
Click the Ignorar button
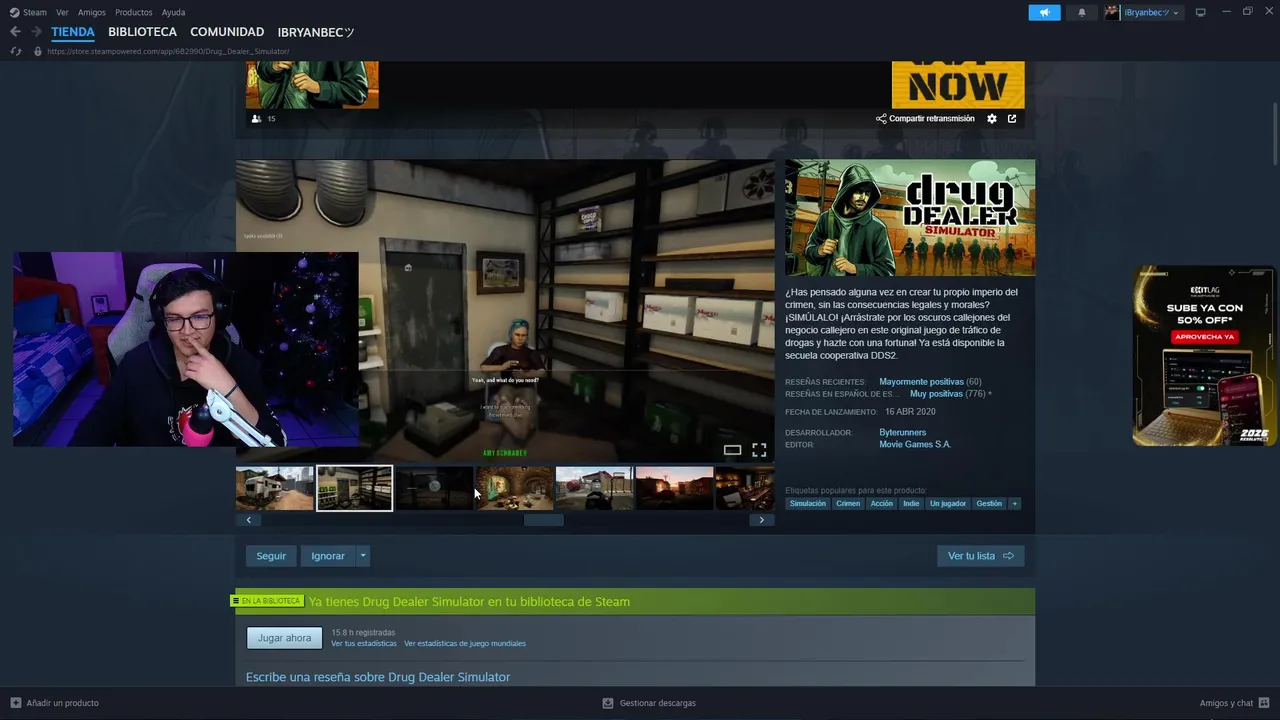pos(328,556)
